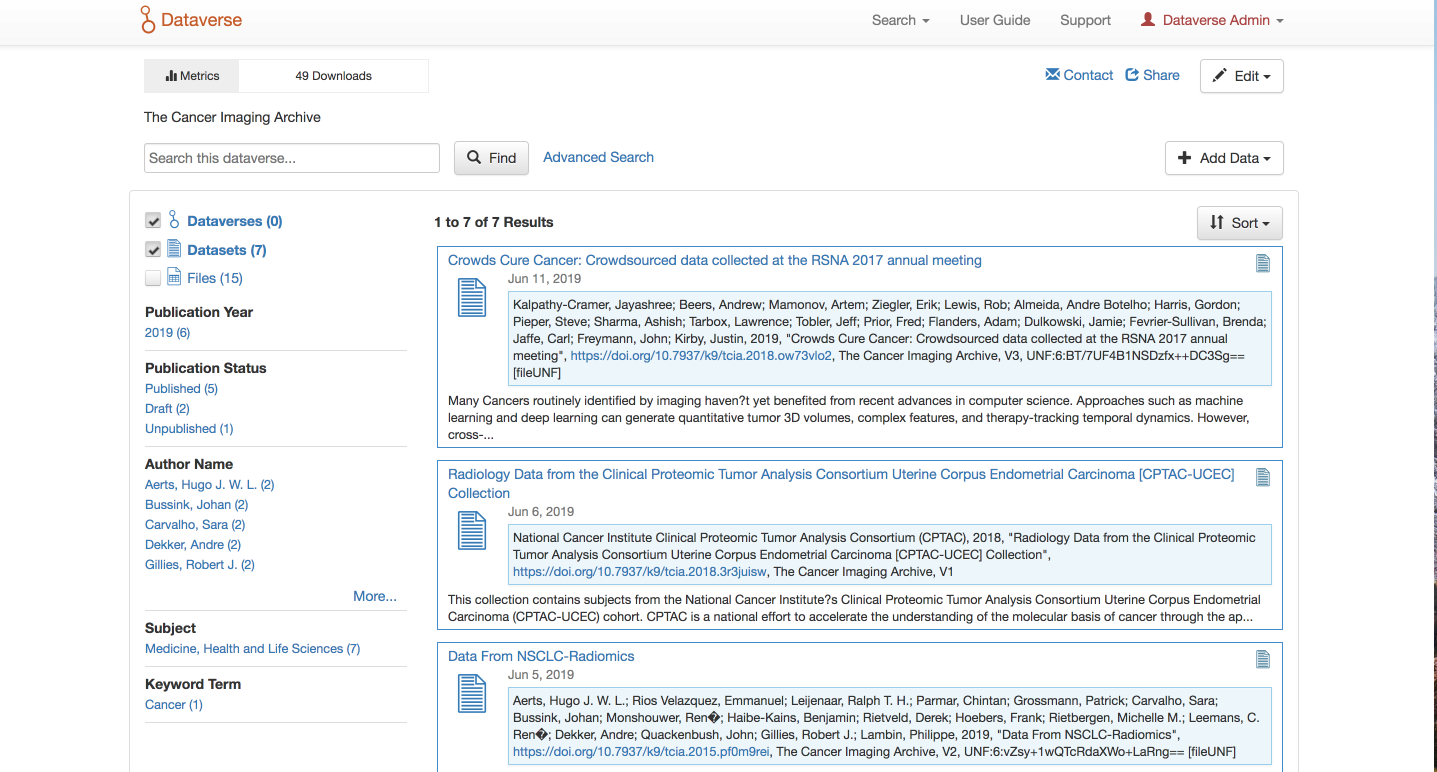Open the Sort dropdown
Image resolution: width=1437 pixels, height=772 pixels.
pyautogui.click(x=1239, y=223)
